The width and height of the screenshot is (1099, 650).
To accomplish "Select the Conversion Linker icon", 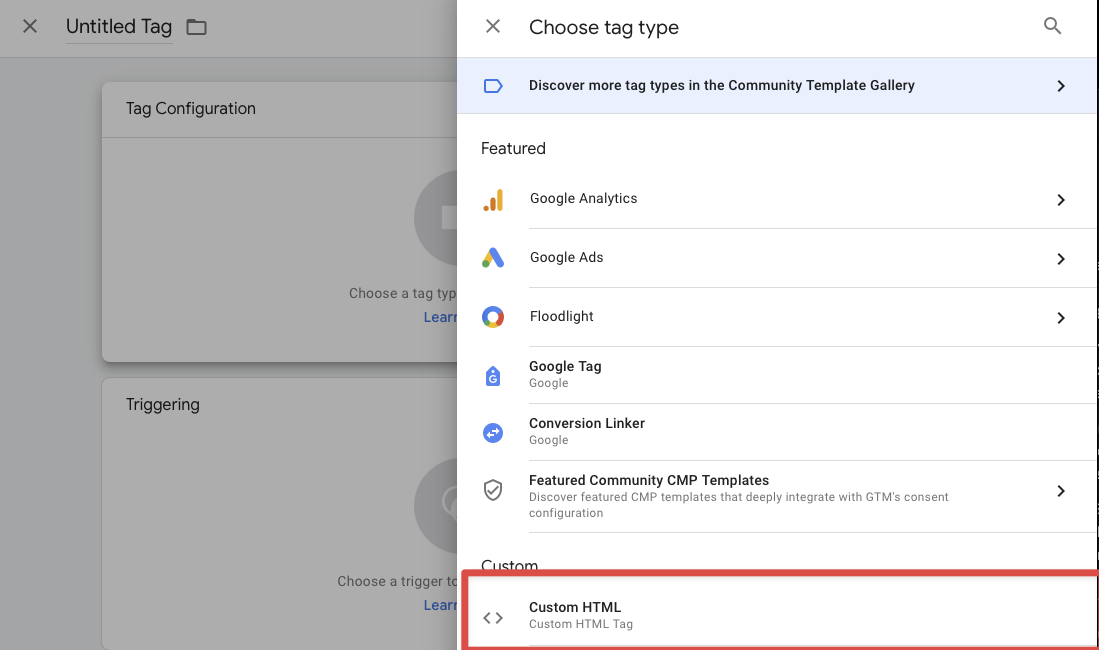I will pyautogui.click(x=493, y=432).
